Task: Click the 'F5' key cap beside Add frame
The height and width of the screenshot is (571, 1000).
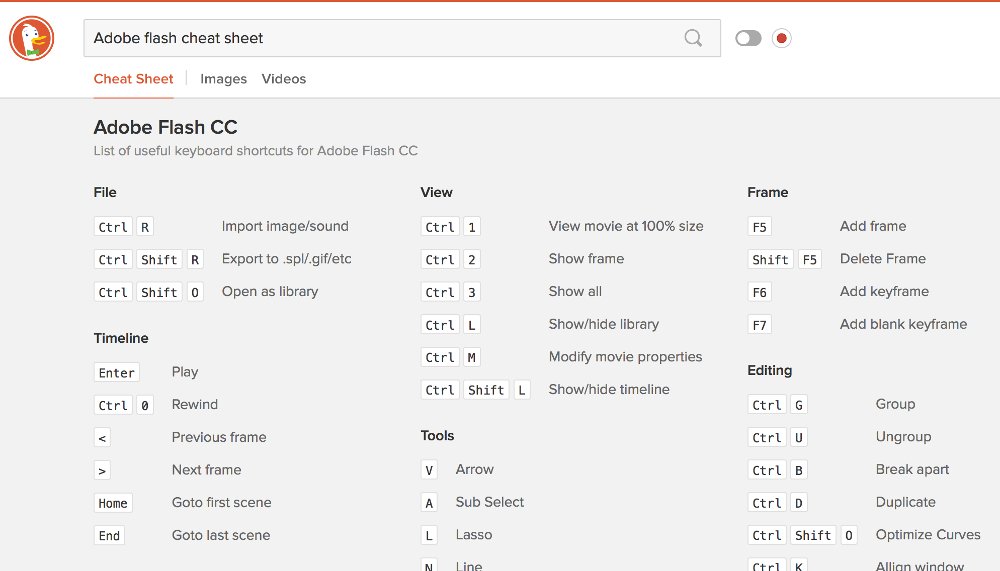Action: [x=760, y=227]
